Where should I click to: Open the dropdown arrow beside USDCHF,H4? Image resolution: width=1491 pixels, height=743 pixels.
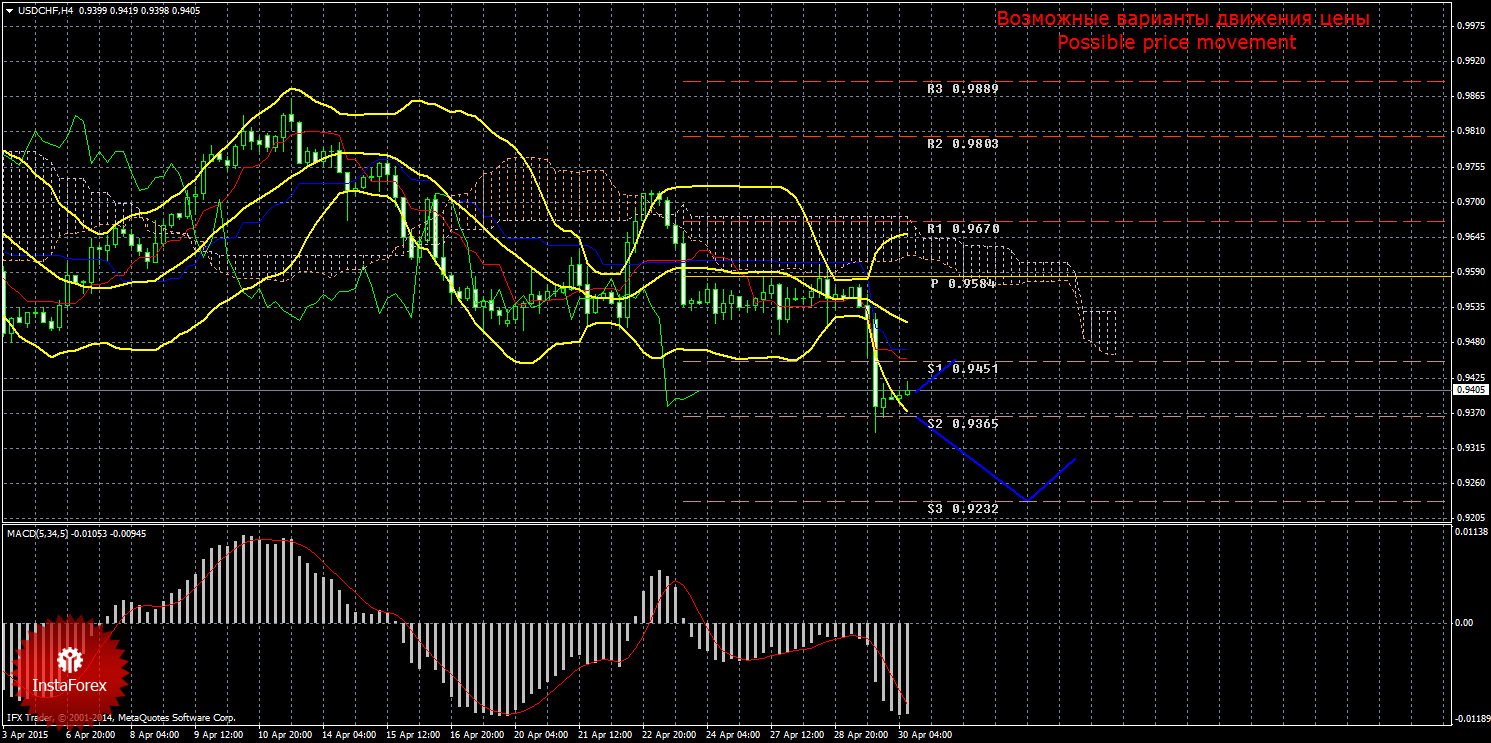coord(10,10)
